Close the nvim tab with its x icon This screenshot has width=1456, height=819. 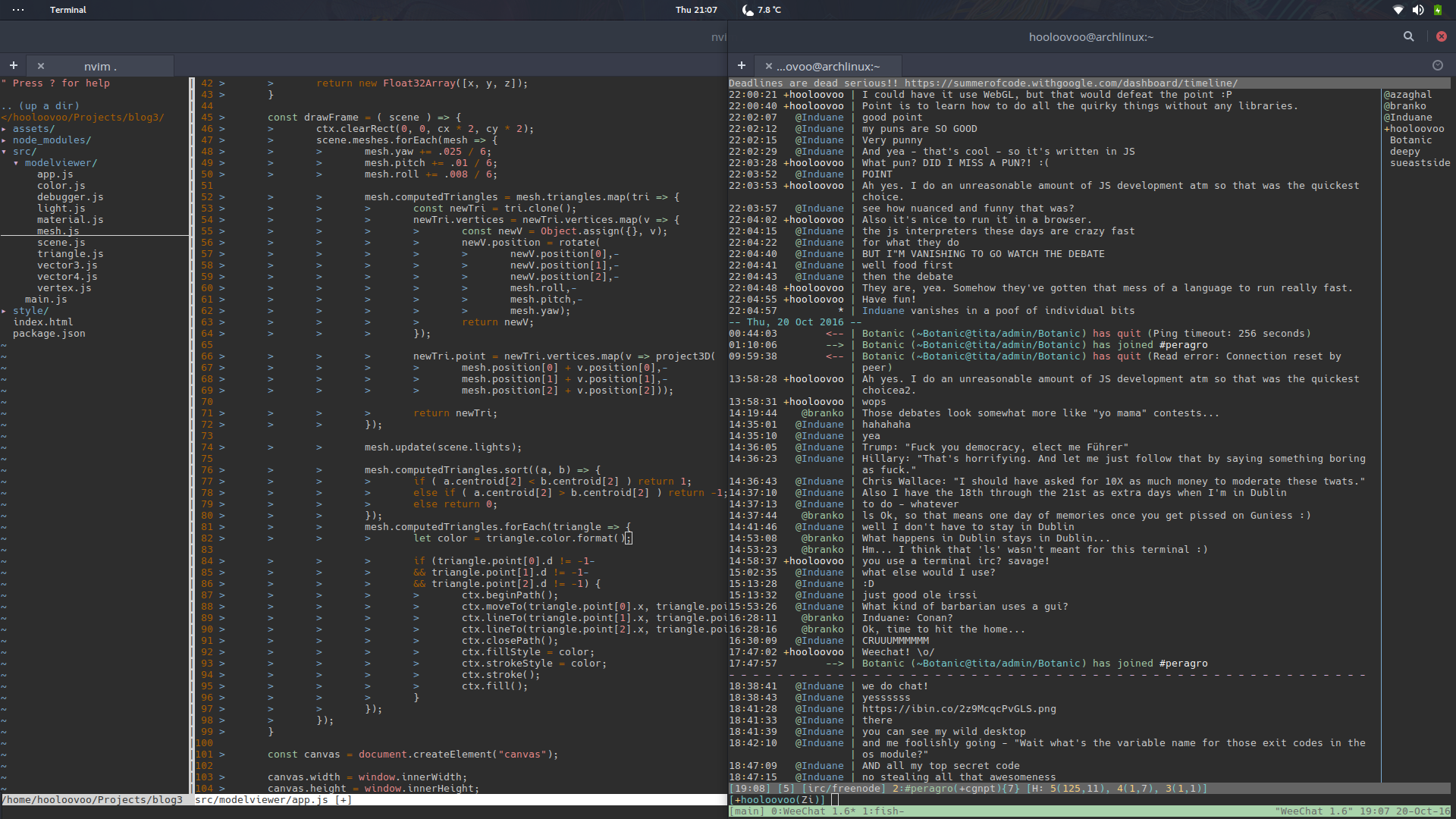(x=41, y=67)
